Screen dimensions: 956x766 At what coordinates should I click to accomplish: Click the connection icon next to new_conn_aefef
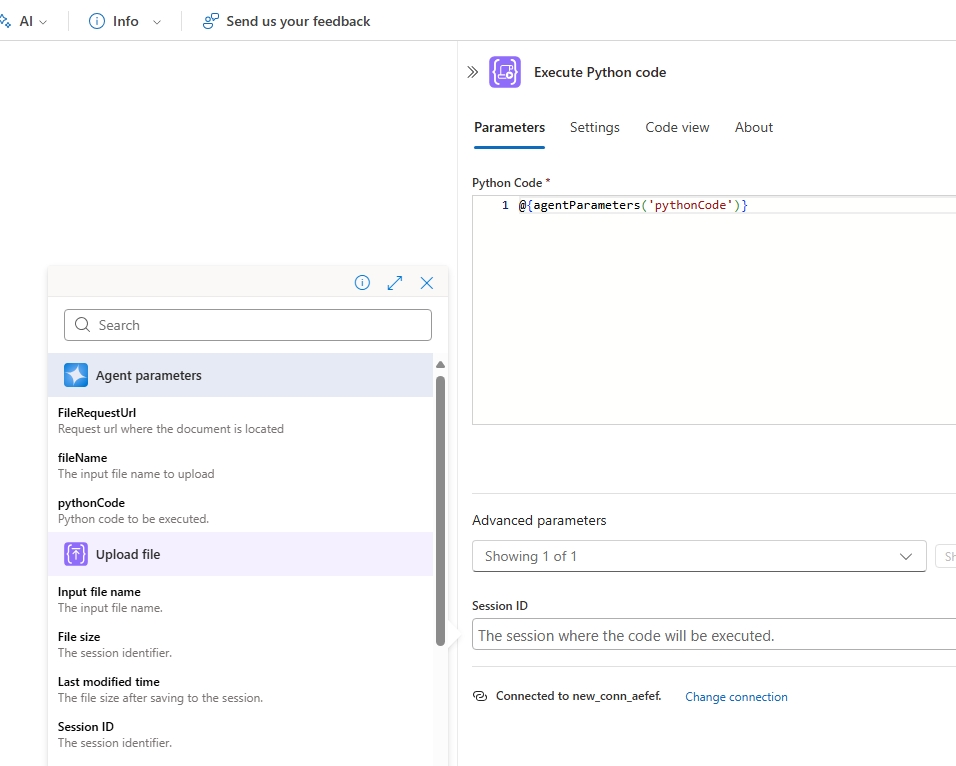coord(482,696)
